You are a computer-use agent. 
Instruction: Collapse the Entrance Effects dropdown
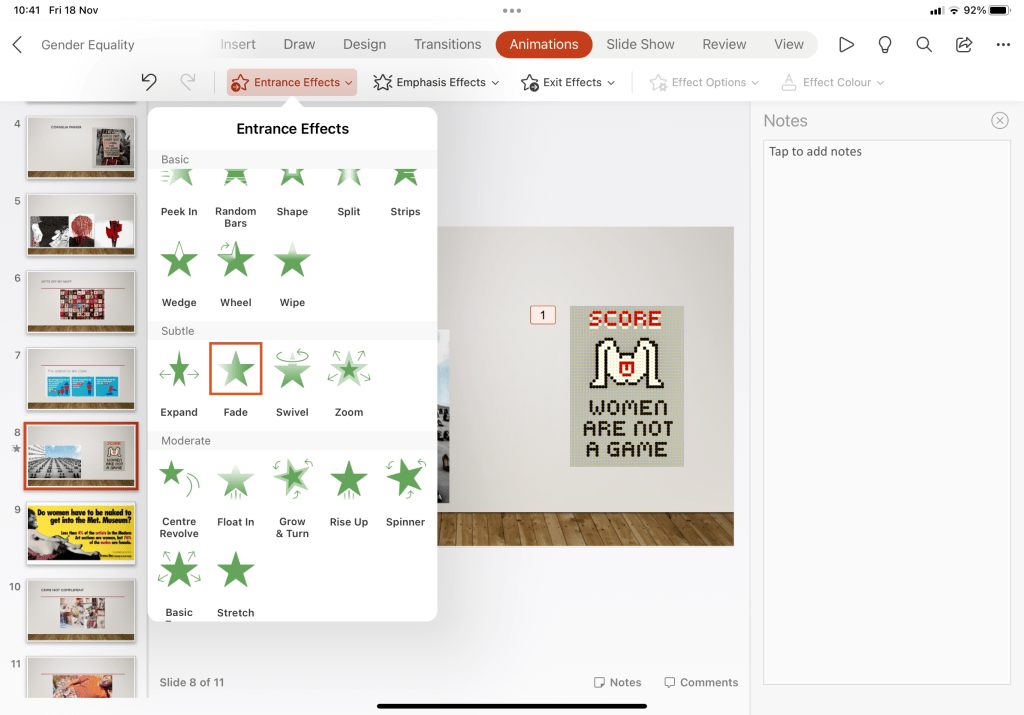coord(292,82)
